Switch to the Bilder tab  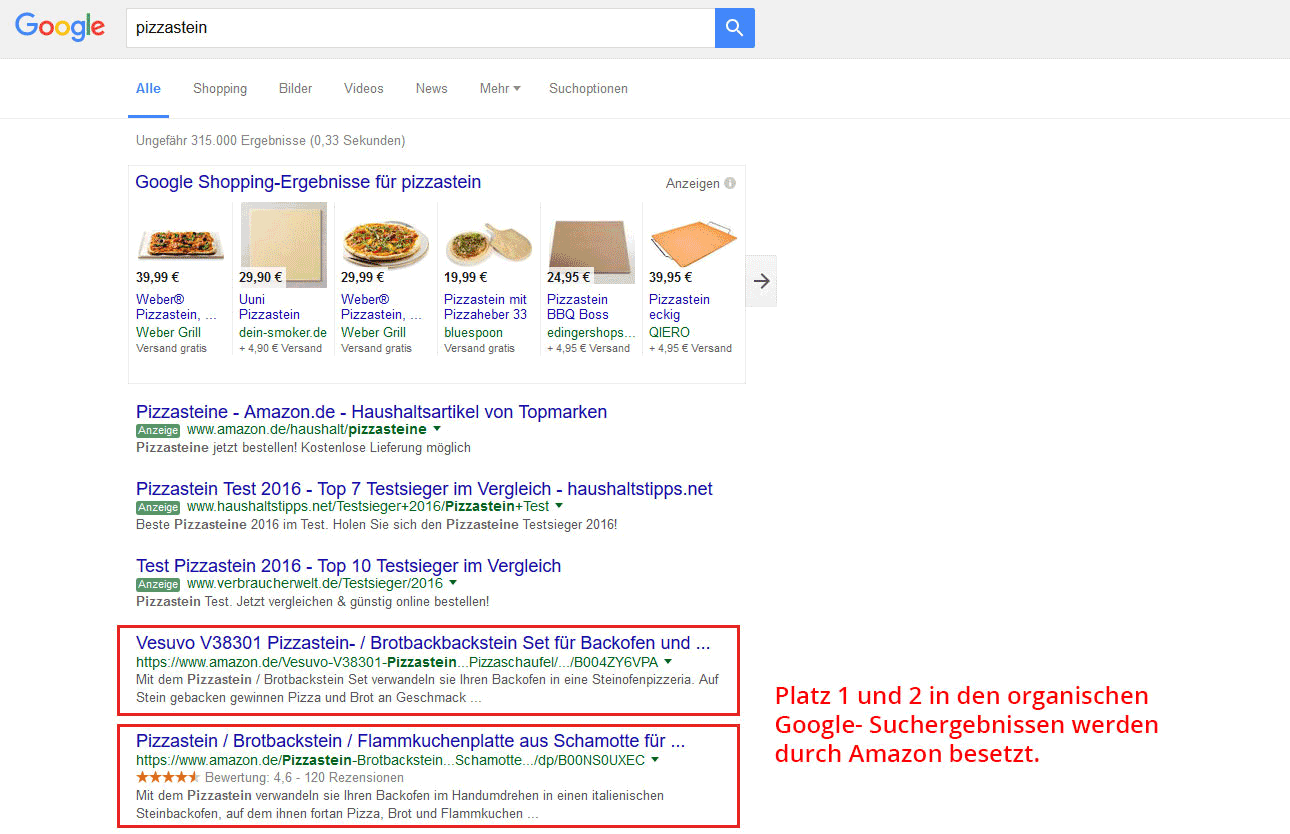296,88
